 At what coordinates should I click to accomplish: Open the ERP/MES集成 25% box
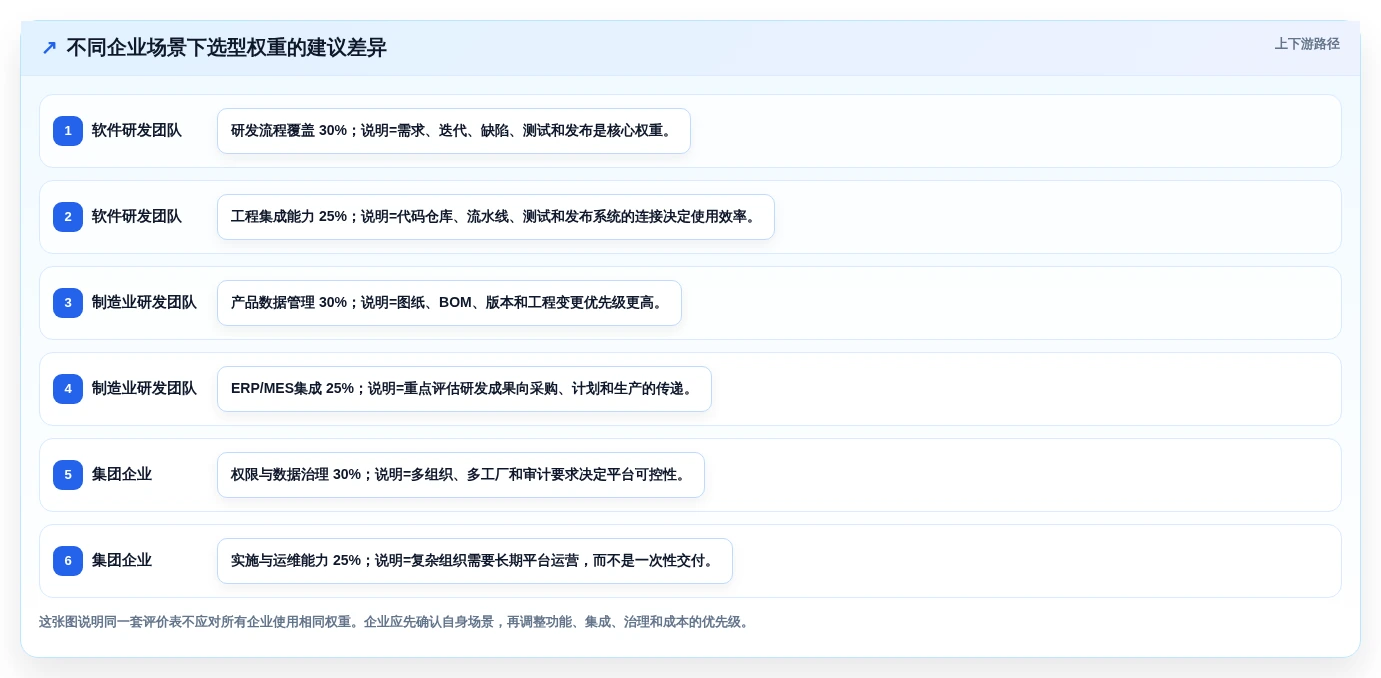tap(464, 389)
